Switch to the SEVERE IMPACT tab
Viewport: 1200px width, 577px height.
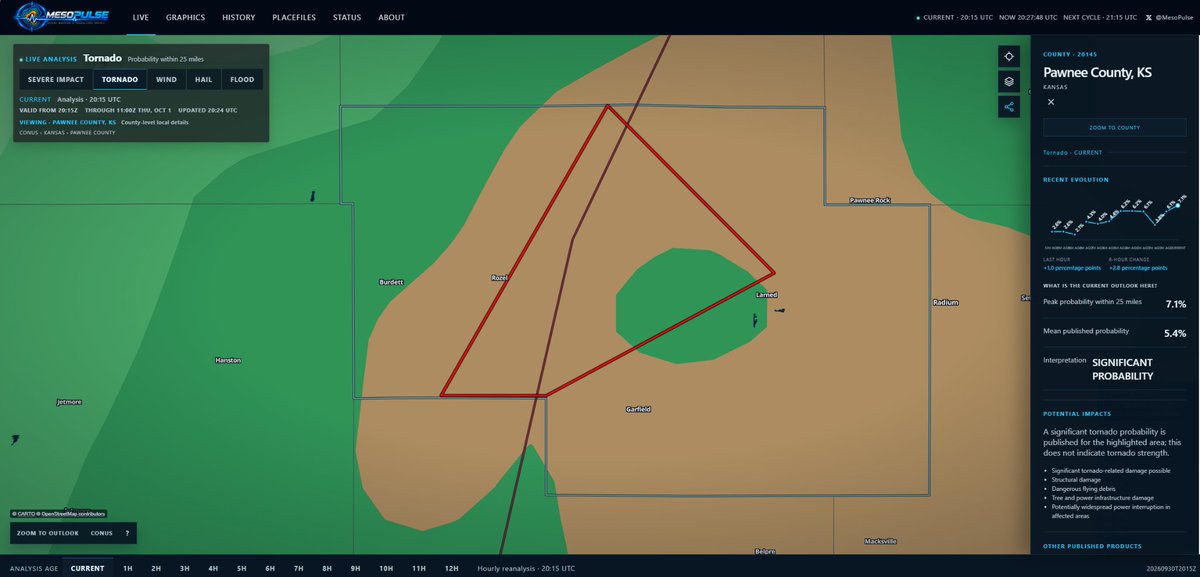point(55,79)
